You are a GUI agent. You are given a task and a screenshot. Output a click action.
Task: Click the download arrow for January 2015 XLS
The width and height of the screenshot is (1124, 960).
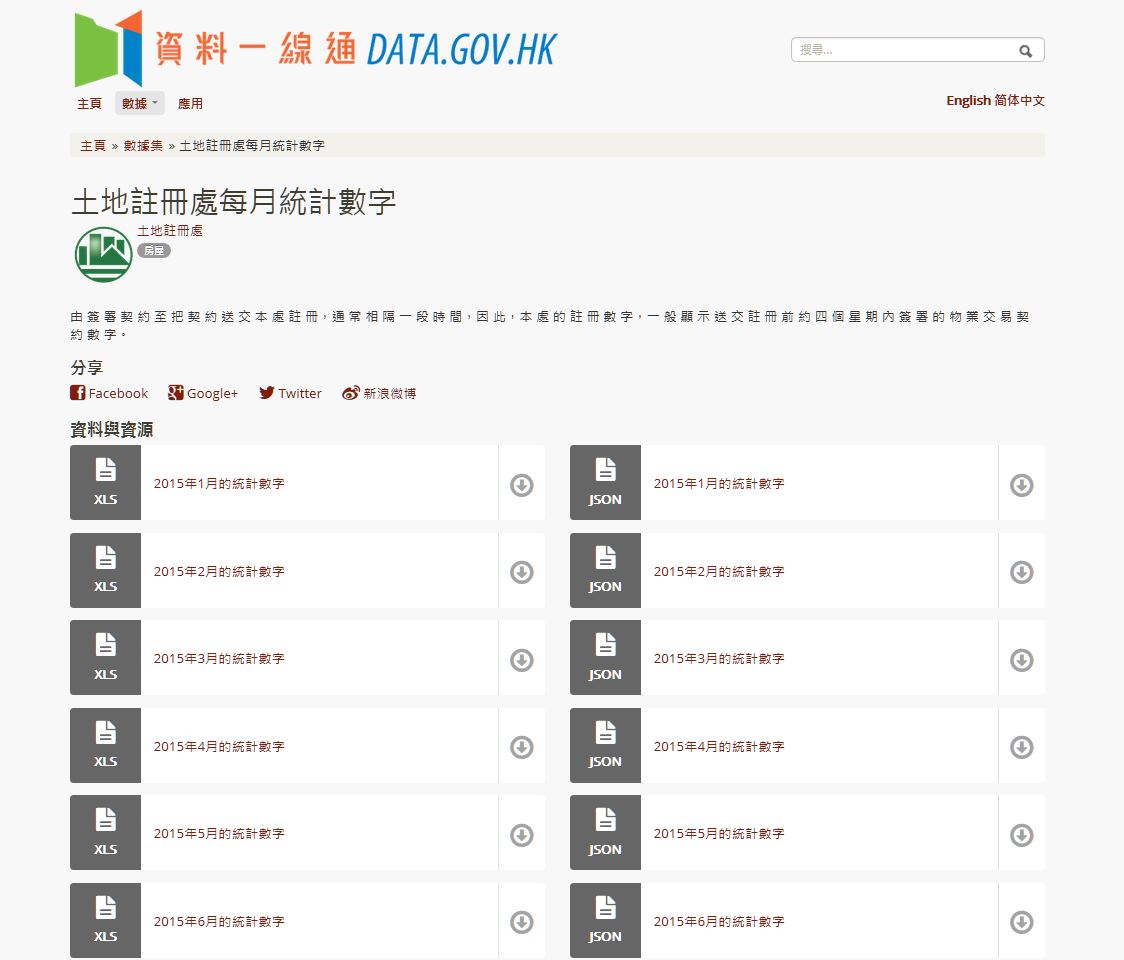click(521, 485)
